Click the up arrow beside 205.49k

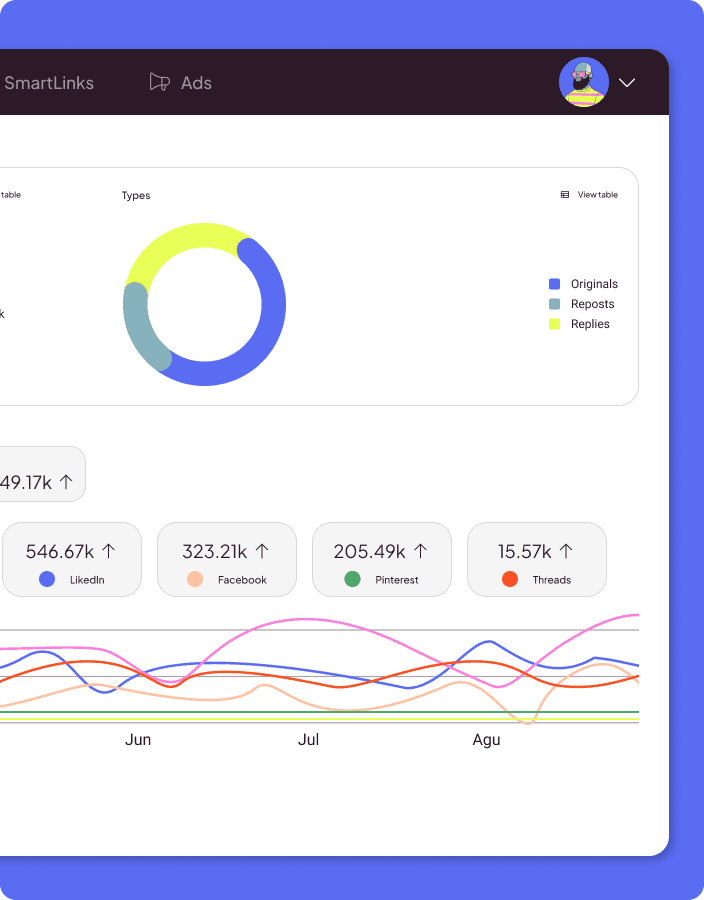point(420,551)
